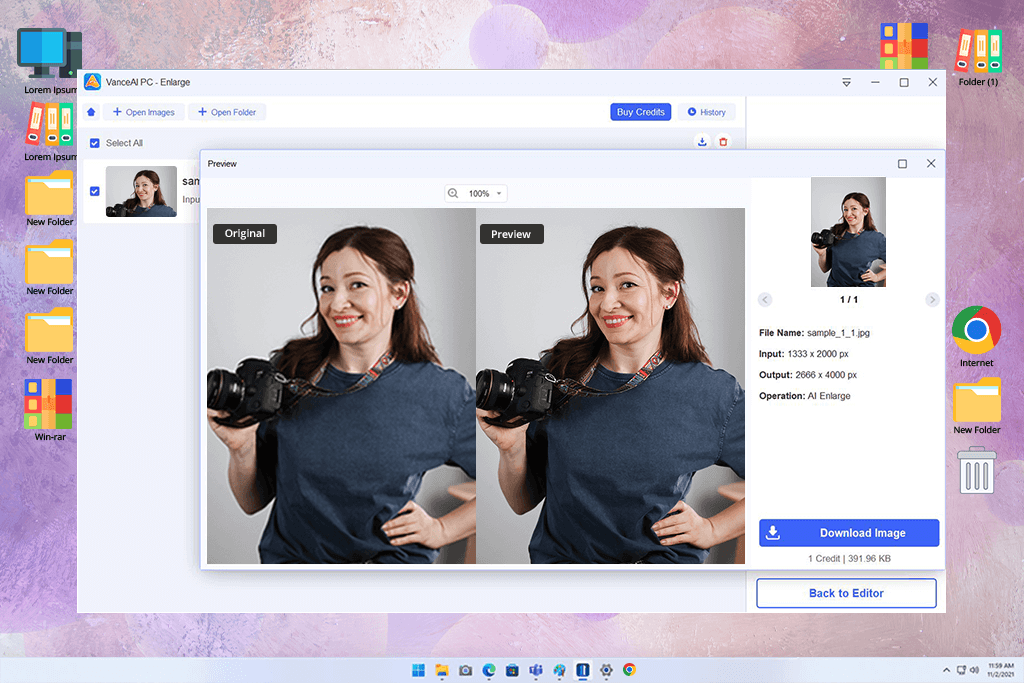Click the active VanceAI taskbar icon
1024x683 pixels.
pyautogui.click(x=583, y=670)
